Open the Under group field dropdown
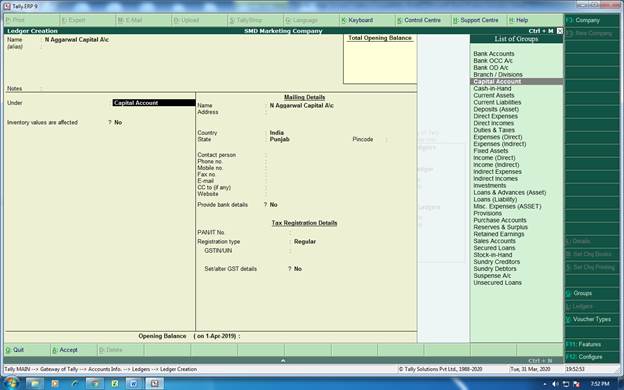Screen dimensions: 624x390 pos(154,103)
